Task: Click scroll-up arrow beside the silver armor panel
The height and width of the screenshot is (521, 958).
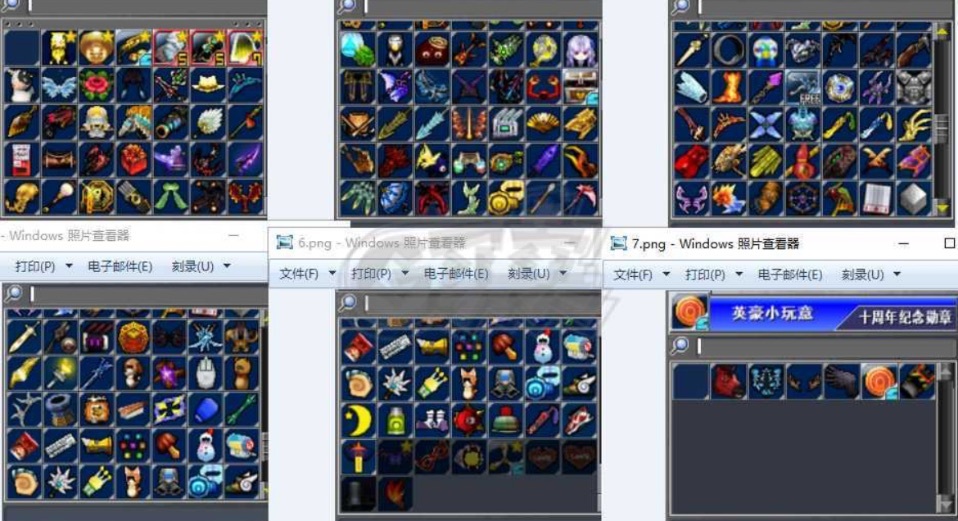Action: pos(943,32)
